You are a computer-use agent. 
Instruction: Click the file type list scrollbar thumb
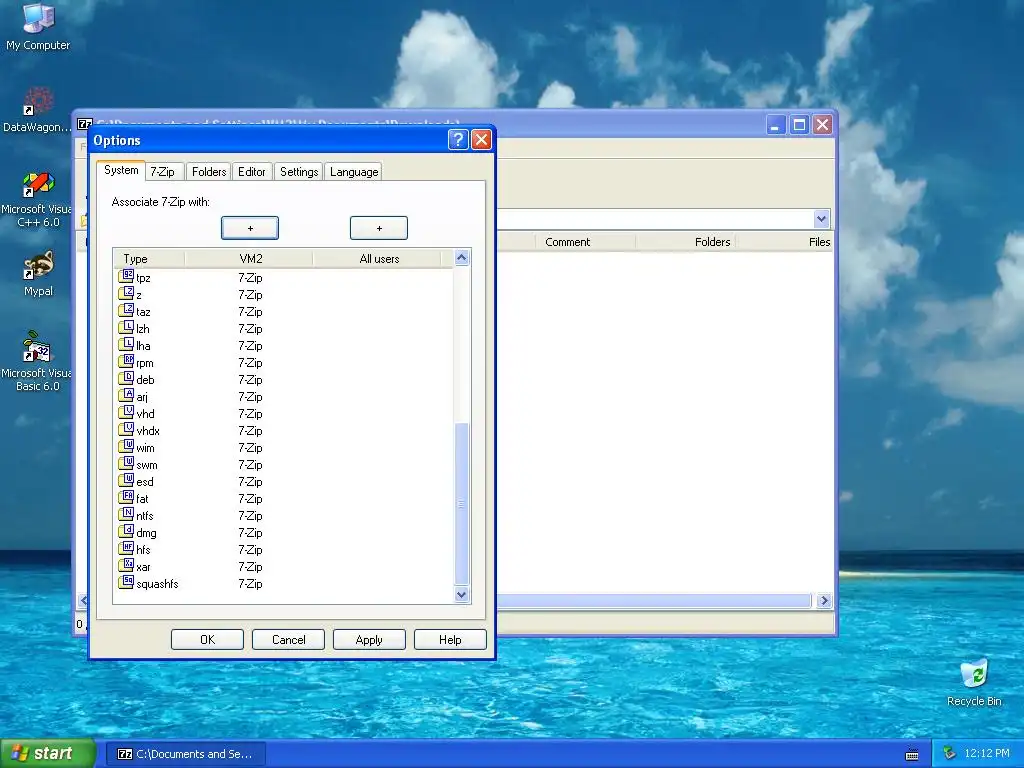pos(462,503)
